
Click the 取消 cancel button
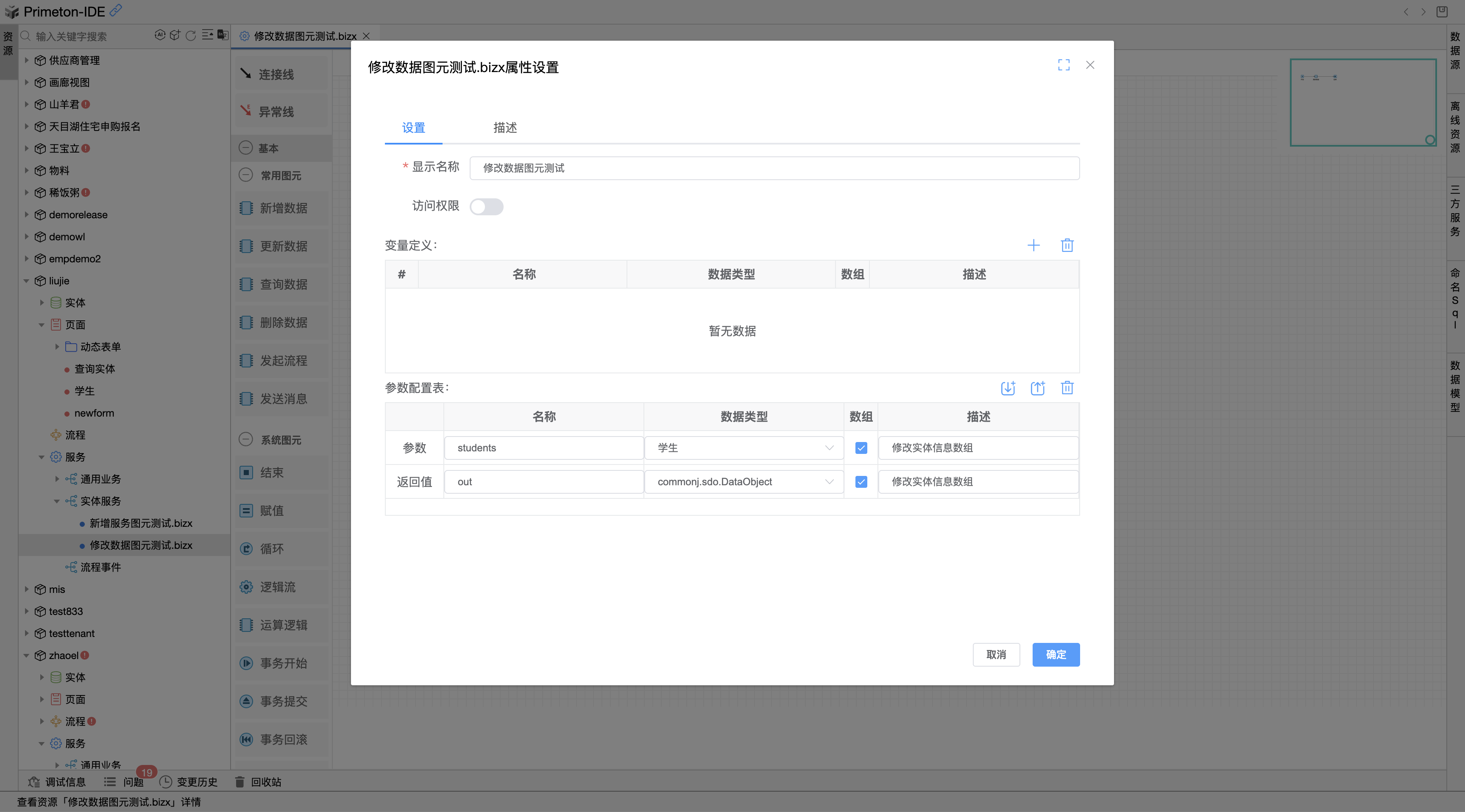[x=997, y=654]
